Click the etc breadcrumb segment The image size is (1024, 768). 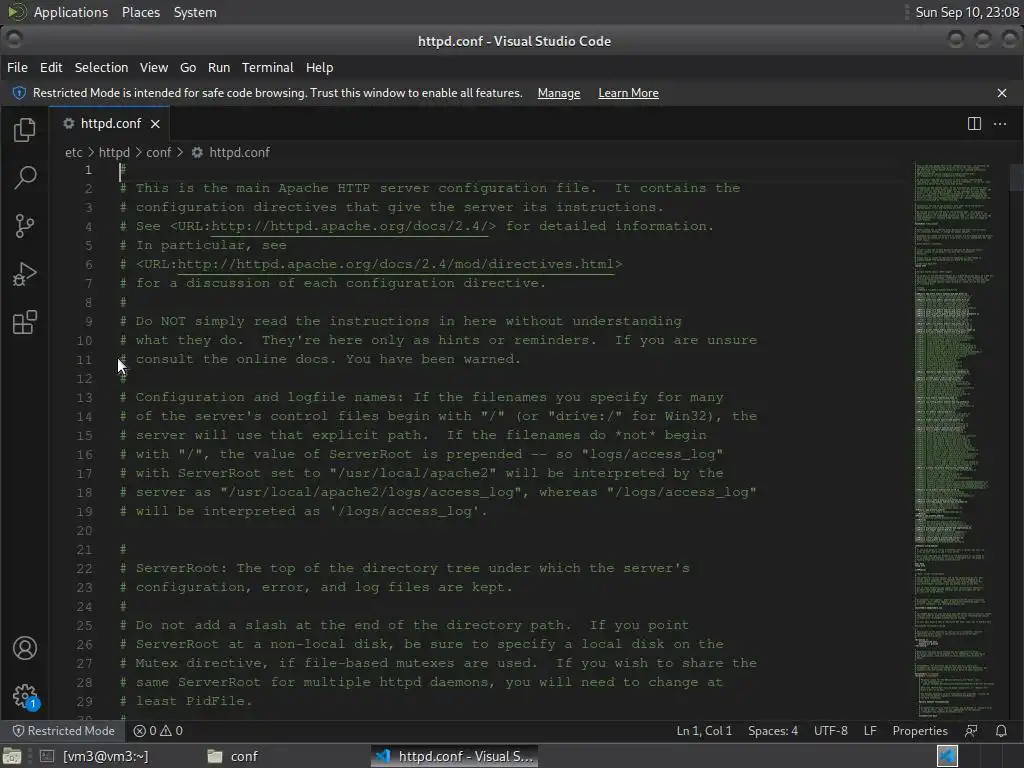[74, 152]
